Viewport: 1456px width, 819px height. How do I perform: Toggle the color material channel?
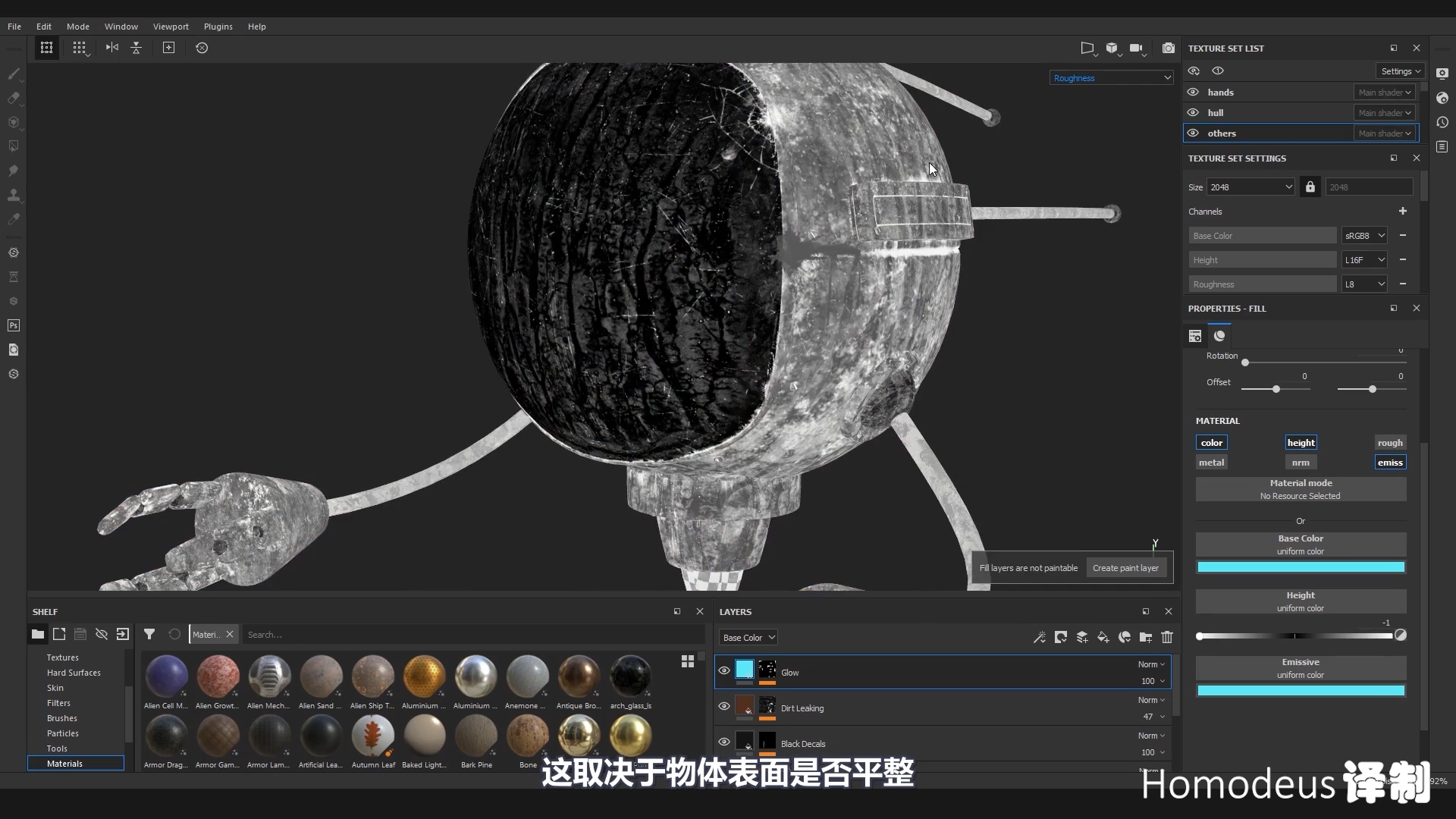pos(1211,443)
